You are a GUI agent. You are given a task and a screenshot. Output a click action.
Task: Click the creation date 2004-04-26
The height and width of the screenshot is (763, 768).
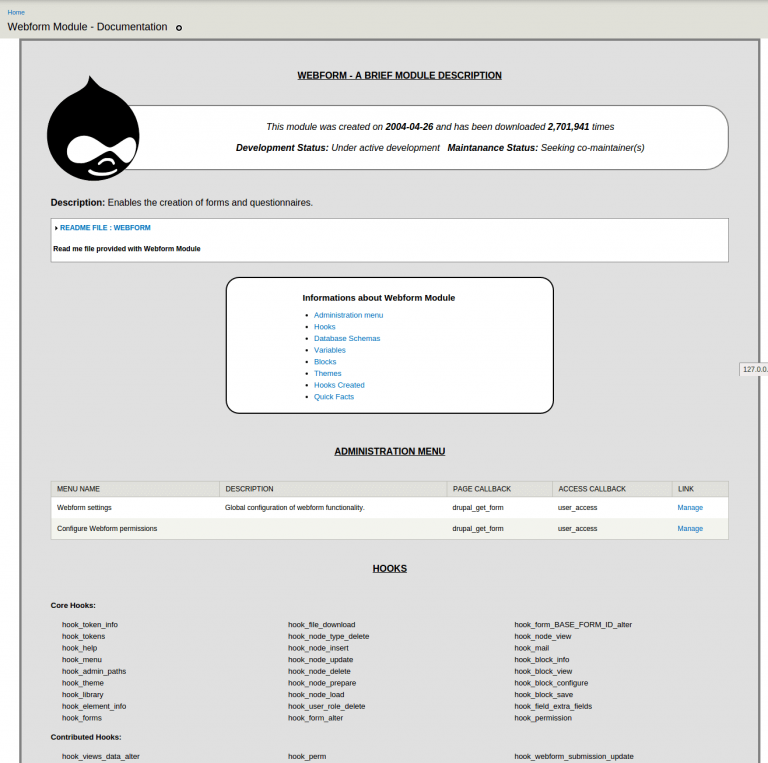(x=409, y=127)
